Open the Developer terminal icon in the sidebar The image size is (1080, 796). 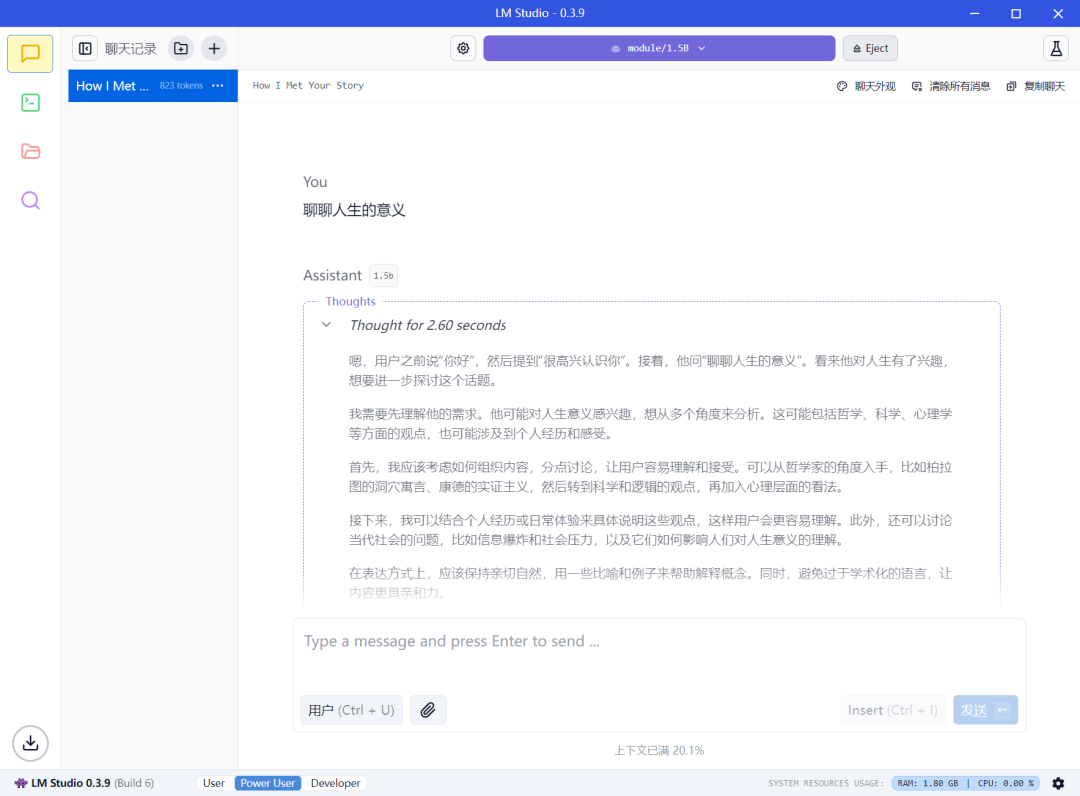(x=30, y=103)
